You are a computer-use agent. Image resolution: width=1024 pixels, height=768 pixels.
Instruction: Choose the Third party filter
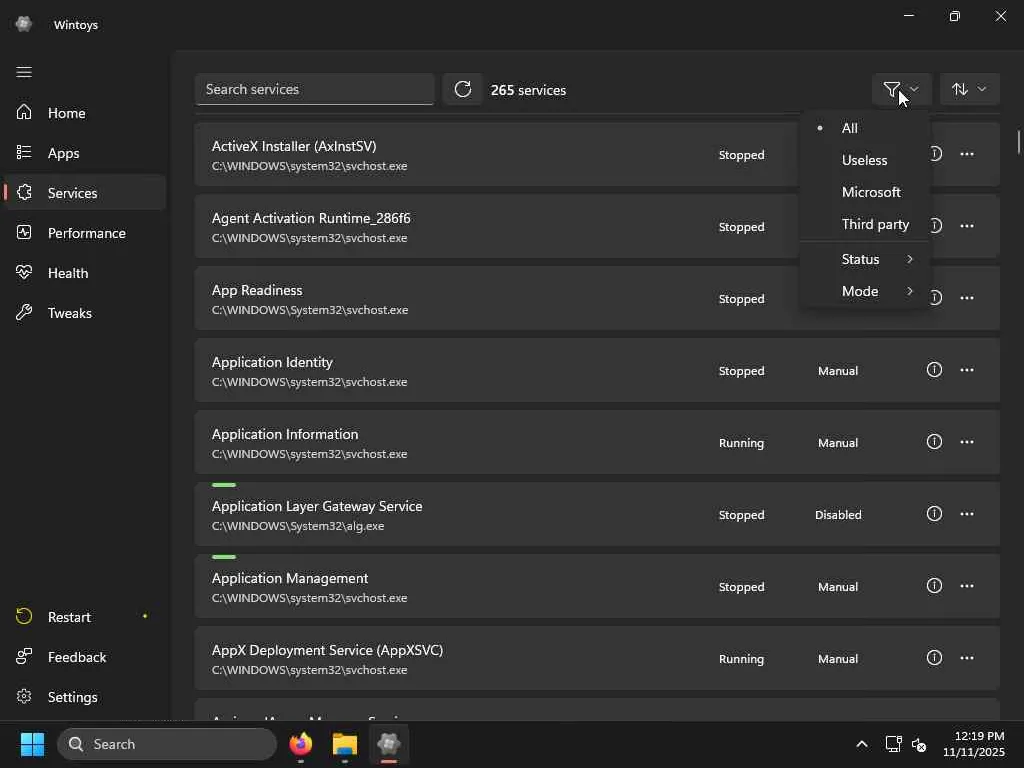pyautogui.click(x=875, y=224)
